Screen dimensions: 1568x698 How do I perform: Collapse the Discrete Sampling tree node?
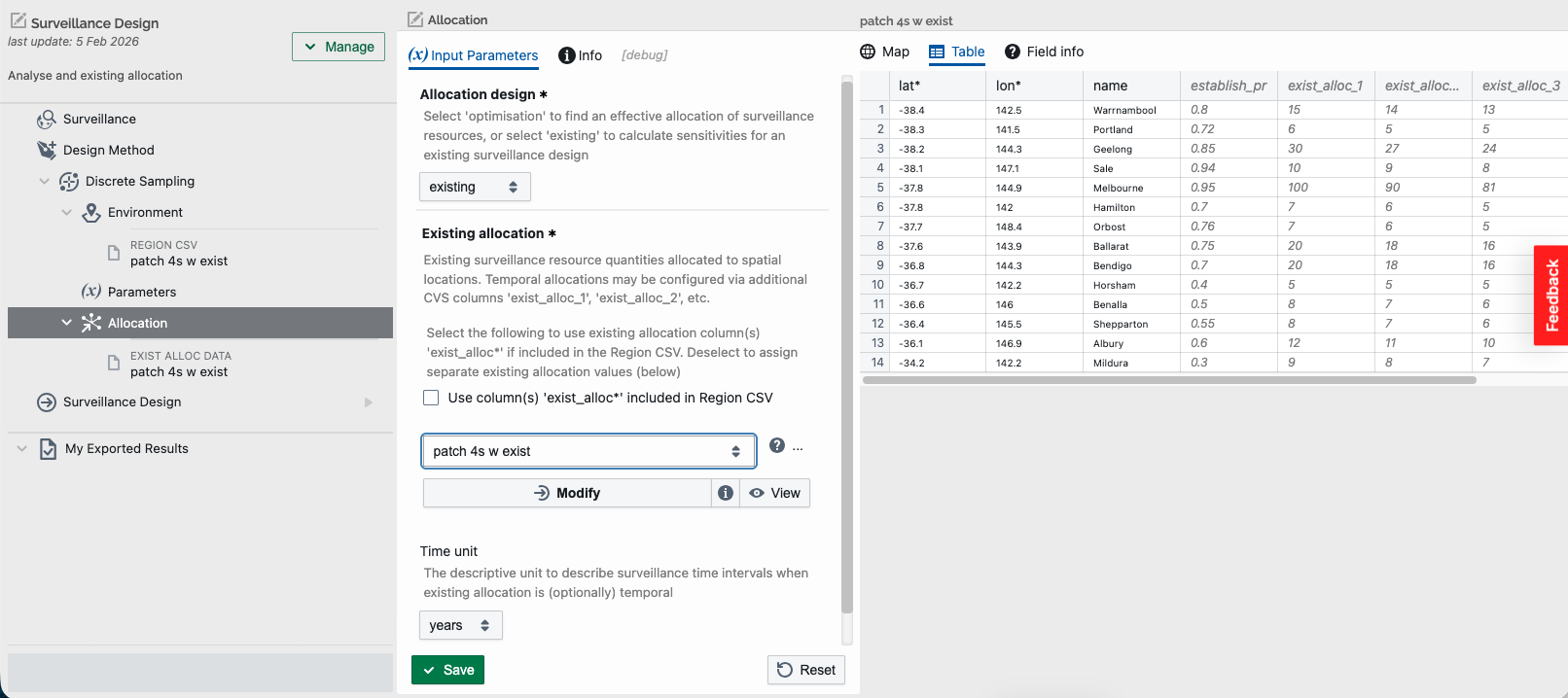[44, 182]
